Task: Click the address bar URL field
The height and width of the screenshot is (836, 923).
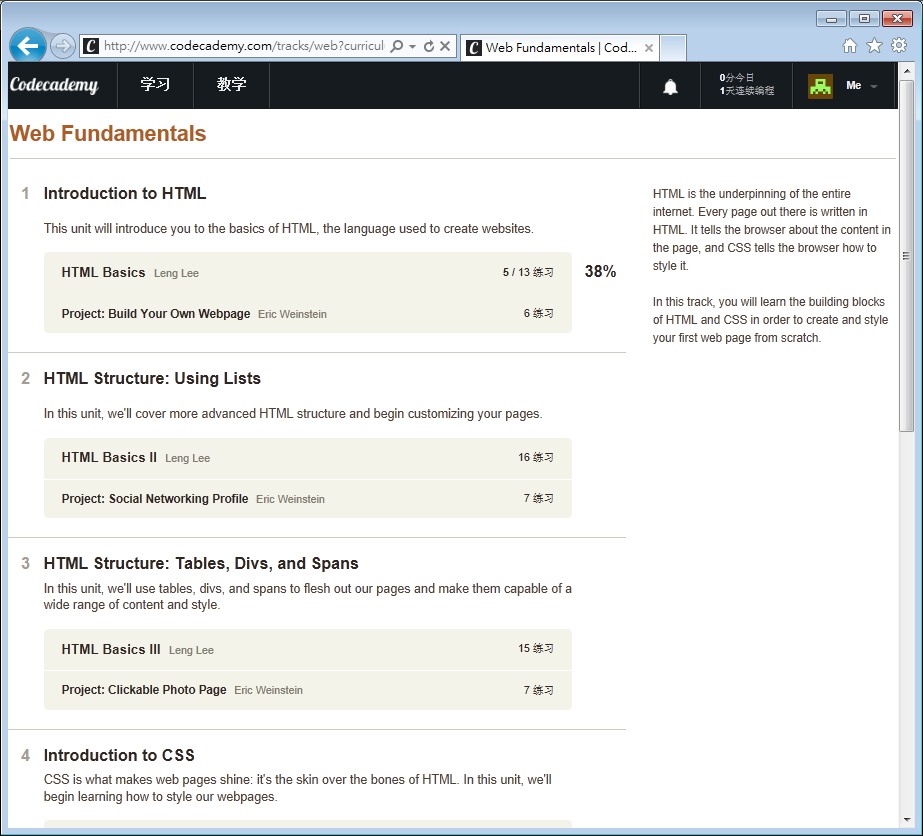Action: coord(244,46)
